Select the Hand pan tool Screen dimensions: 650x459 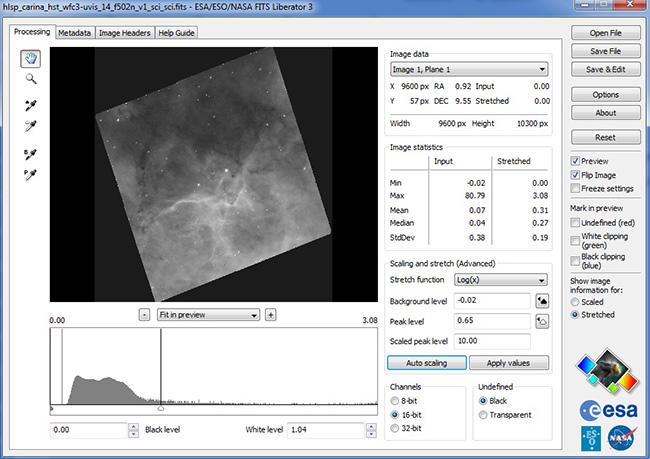[x=31, y=58]
